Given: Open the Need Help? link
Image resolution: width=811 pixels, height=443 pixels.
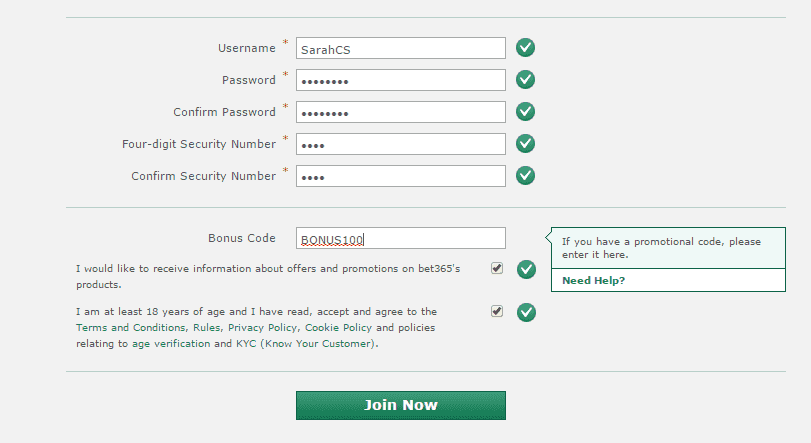Looking at the screenshot, I should [593, 281].
